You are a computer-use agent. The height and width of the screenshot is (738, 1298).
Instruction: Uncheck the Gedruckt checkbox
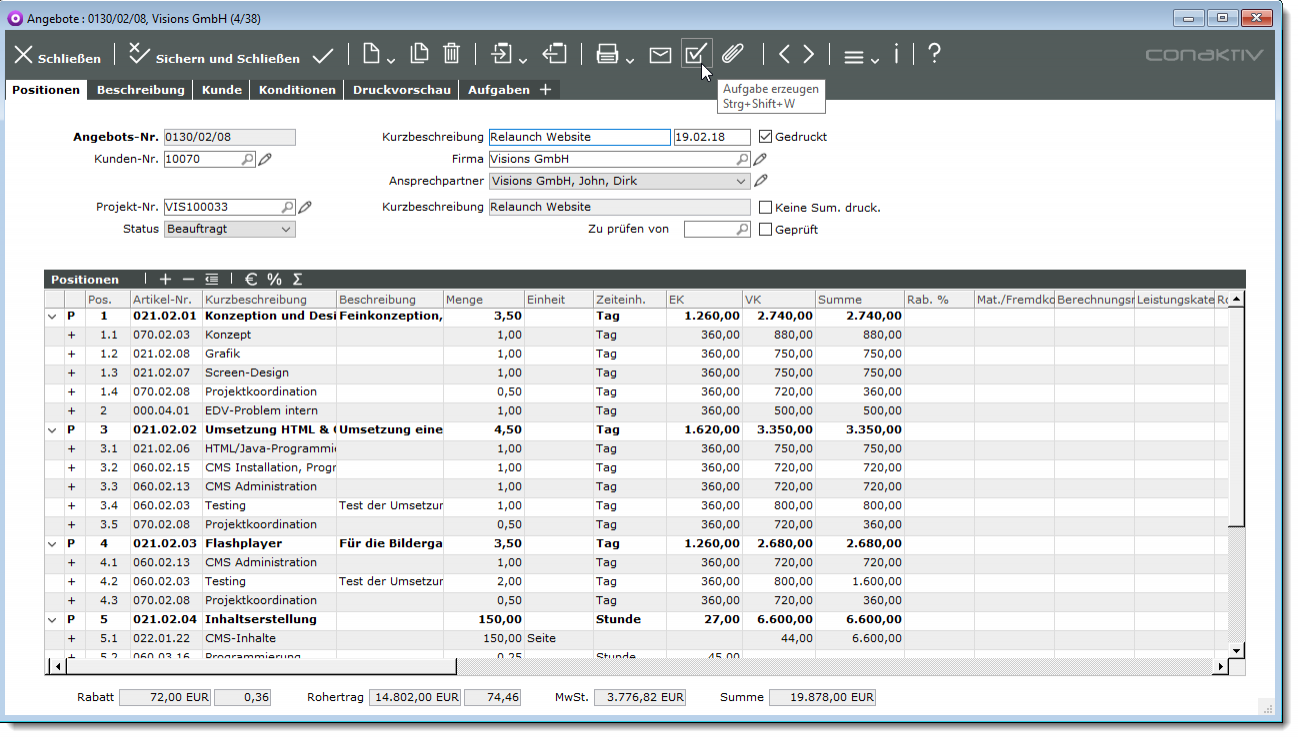point(766,137)
